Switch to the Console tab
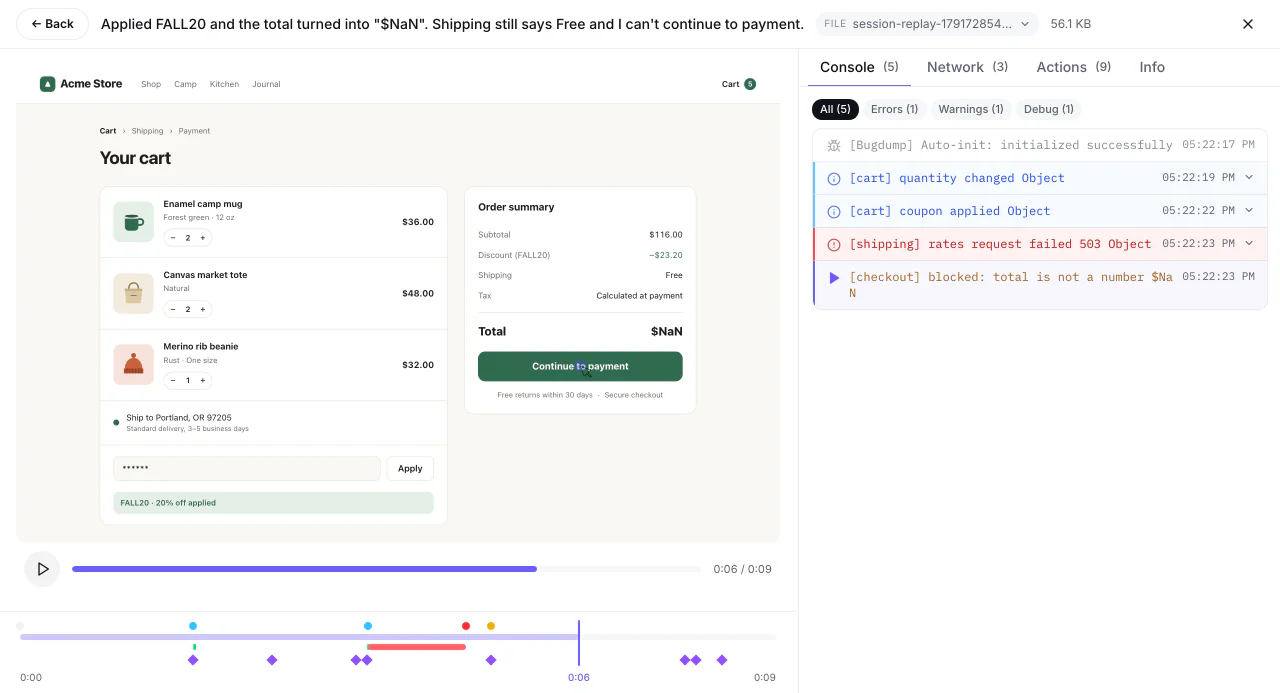The width and height of the screenshot is (1280, 693). tap(859, 67)
